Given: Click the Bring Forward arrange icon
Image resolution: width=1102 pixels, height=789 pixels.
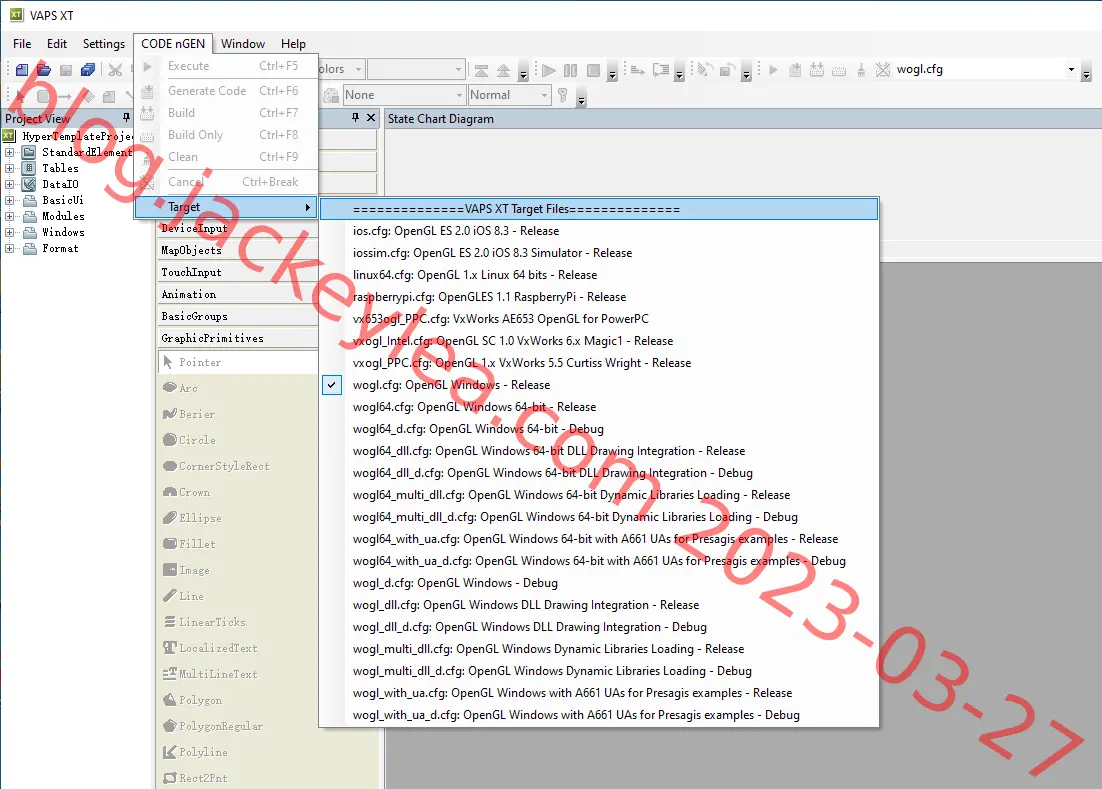Looking at the screenshot, I should coord(503,70).
